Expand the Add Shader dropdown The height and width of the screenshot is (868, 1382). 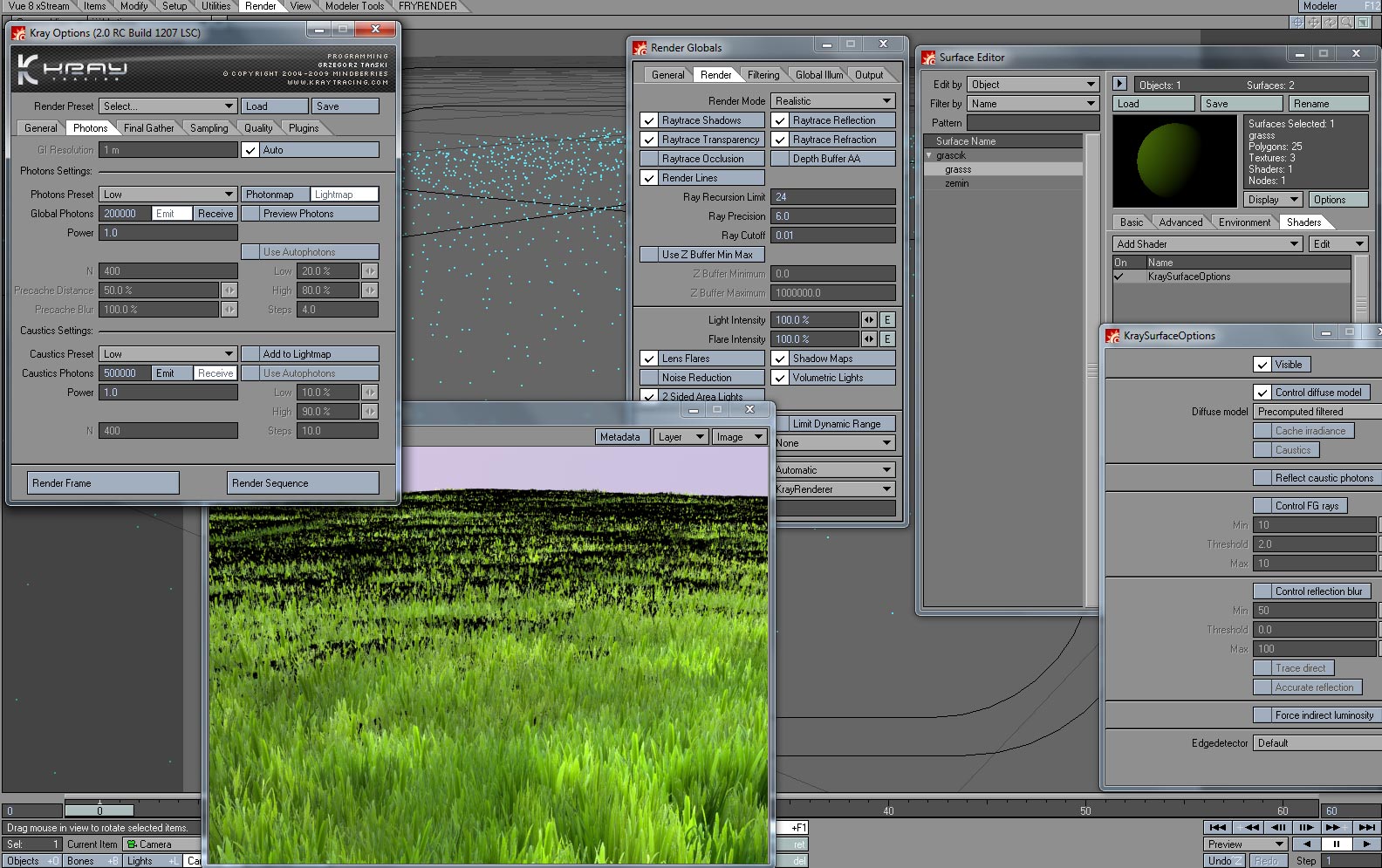[1208, 244]
